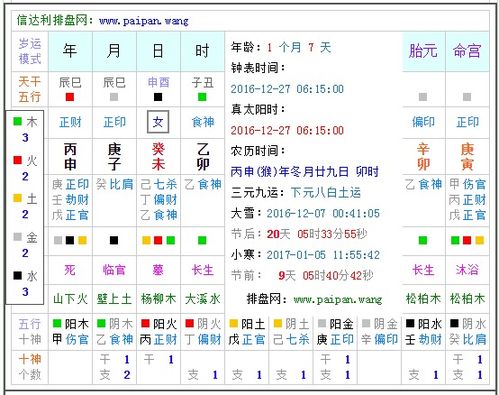Click the 申酉 void branches text
The width and height of the screenshot is (499, 395).
coord(158,82)
